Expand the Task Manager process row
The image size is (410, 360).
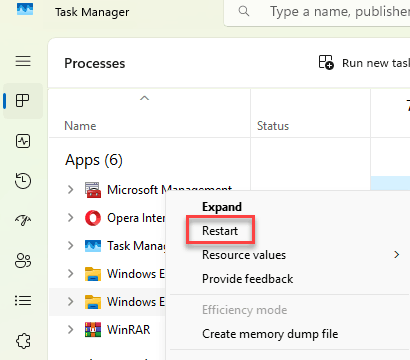pos(70,246)
